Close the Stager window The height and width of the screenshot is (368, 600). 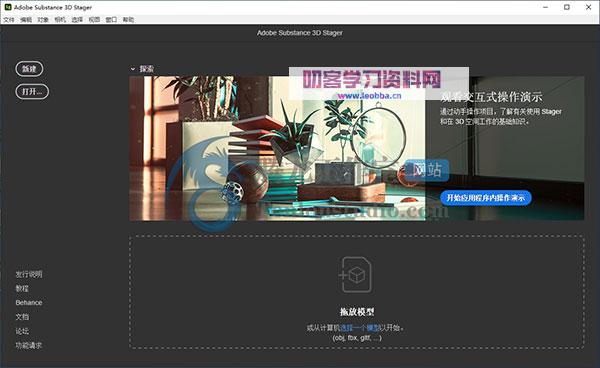589,7
